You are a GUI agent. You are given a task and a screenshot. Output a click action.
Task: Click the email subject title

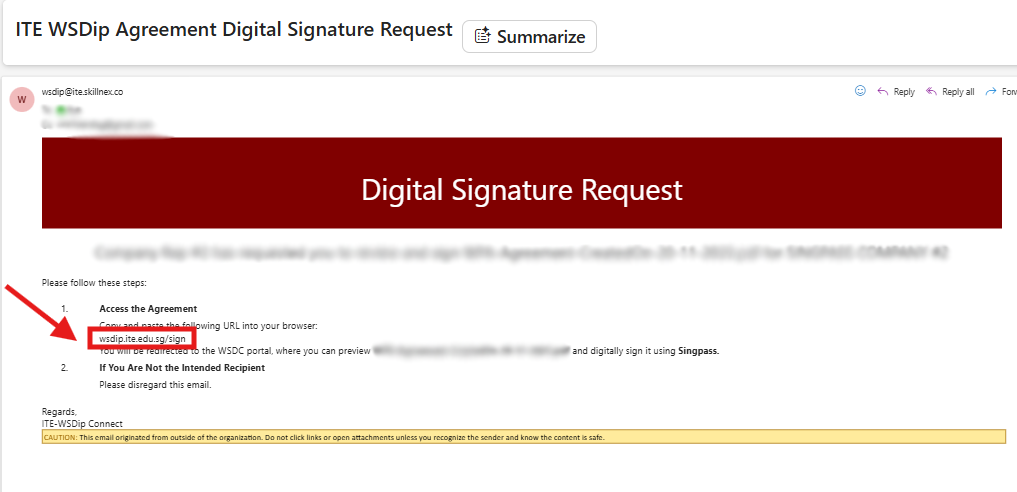point(234,30)
